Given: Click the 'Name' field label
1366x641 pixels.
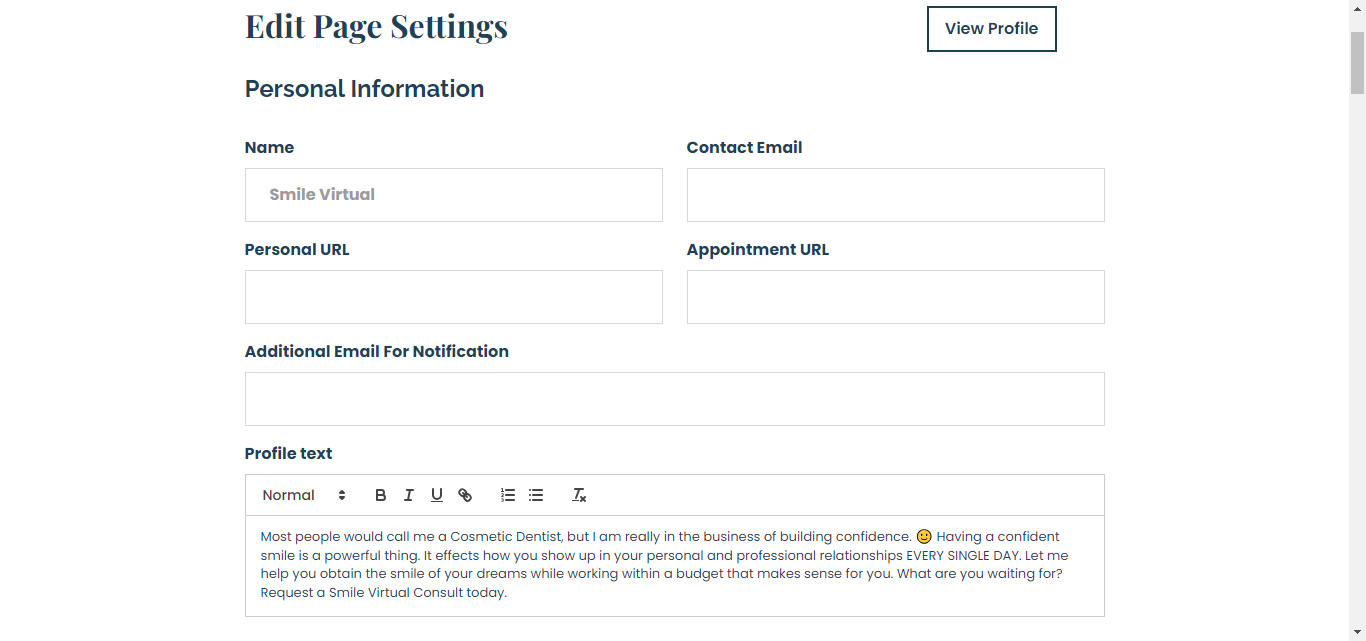Looking at the screenshot, I should point(269,147).
